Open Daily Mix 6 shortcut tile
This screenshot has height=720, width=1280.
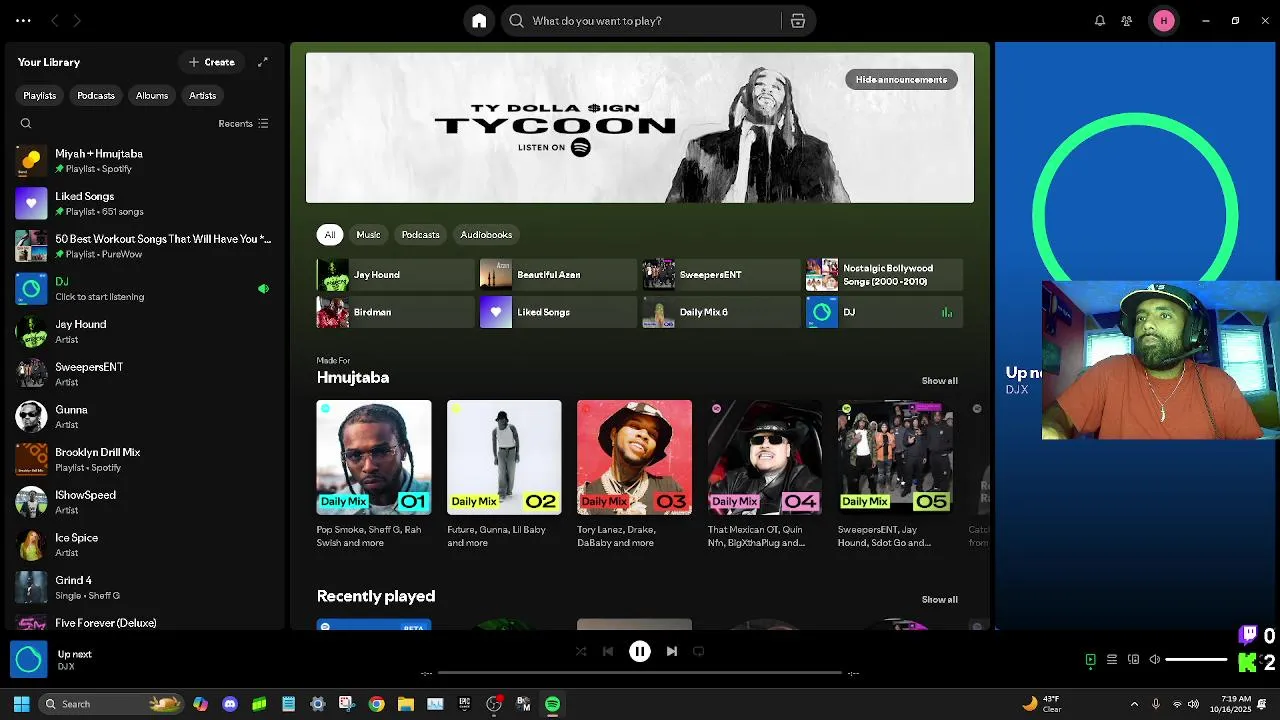721,312
